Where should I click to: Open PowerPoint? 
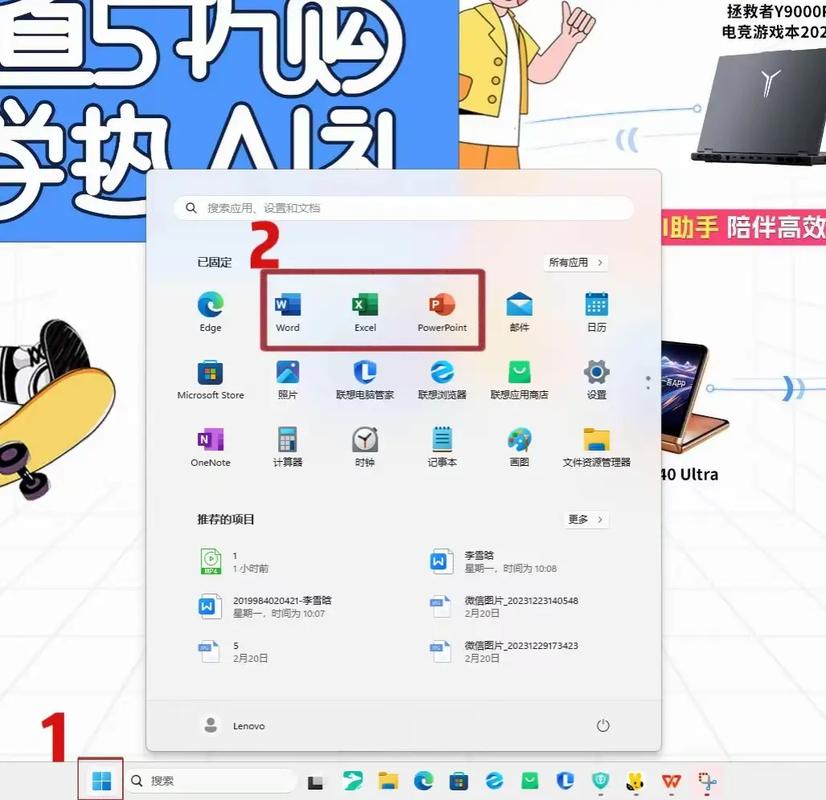(442, 305)
